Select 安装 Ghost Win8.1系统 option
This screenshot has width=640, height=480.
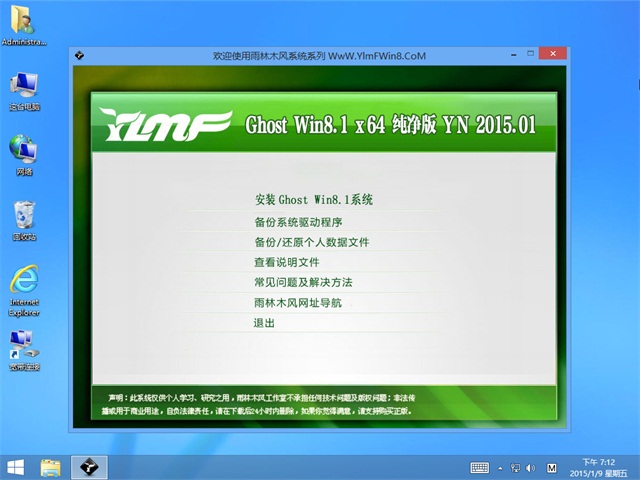(314, 200)
